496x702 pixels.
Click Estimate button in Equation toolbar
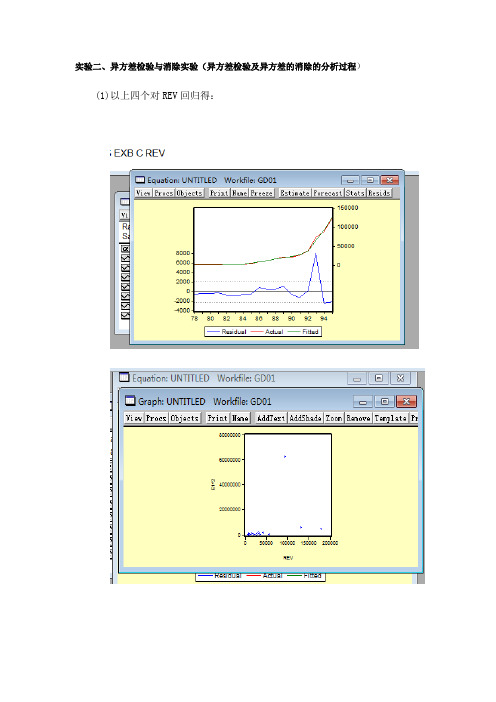tap(295, 193)
